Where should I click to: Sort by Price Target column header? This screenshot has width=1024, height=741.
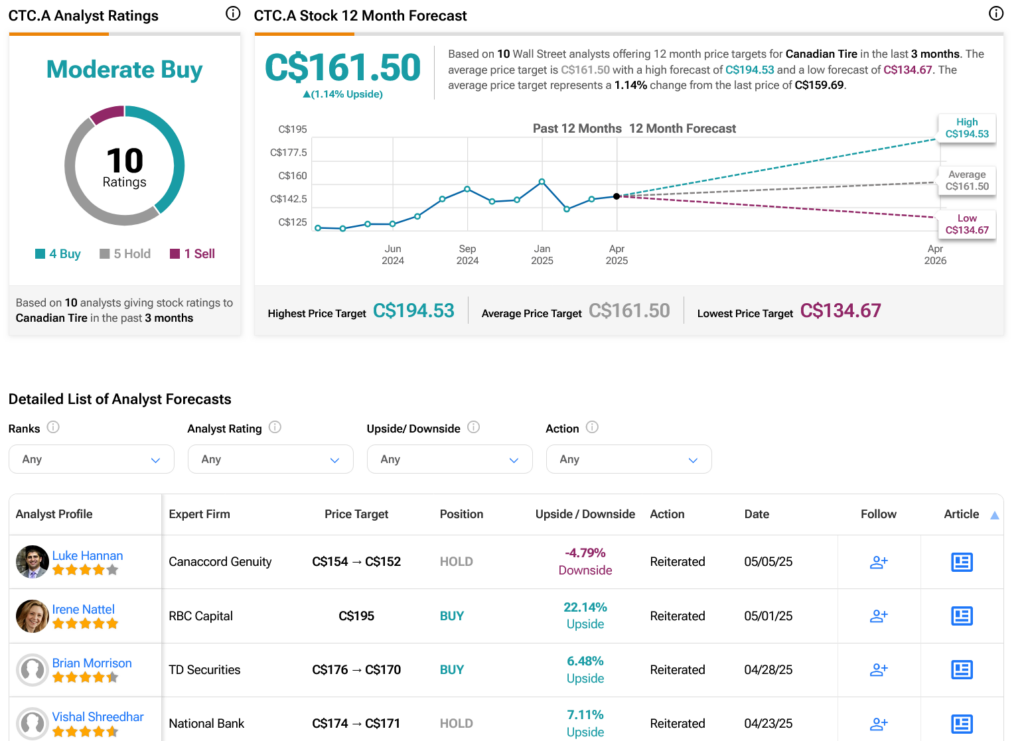(x=356, y=514)
